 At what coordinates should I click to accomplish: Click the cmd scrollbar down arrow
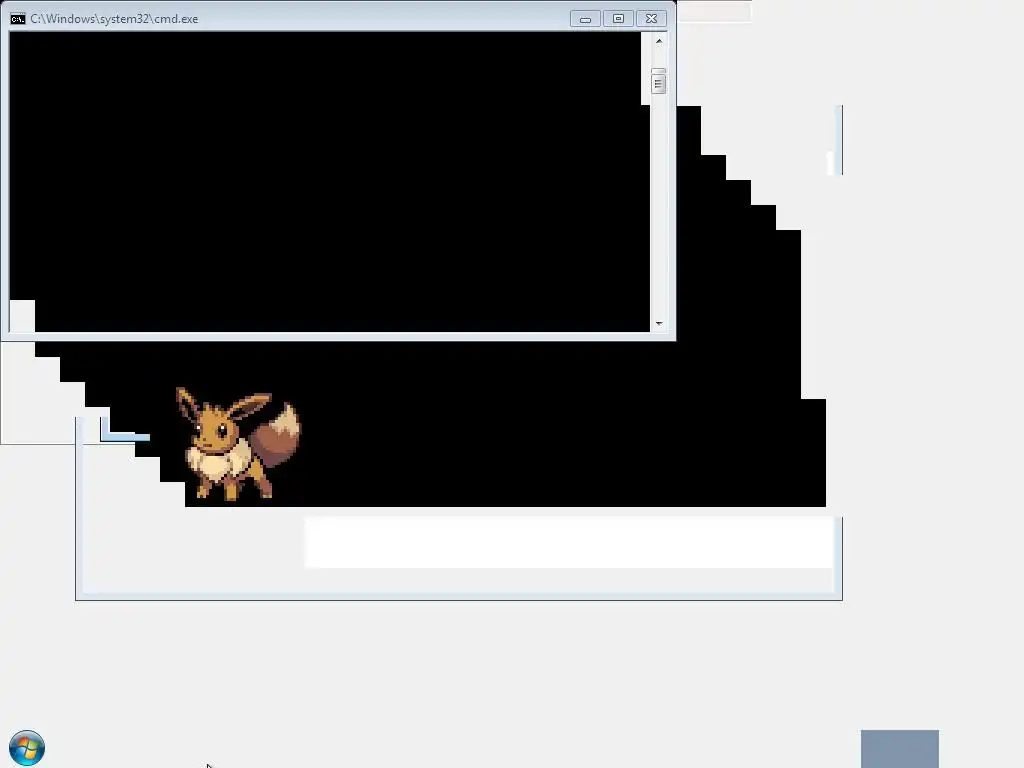[659, 323]
